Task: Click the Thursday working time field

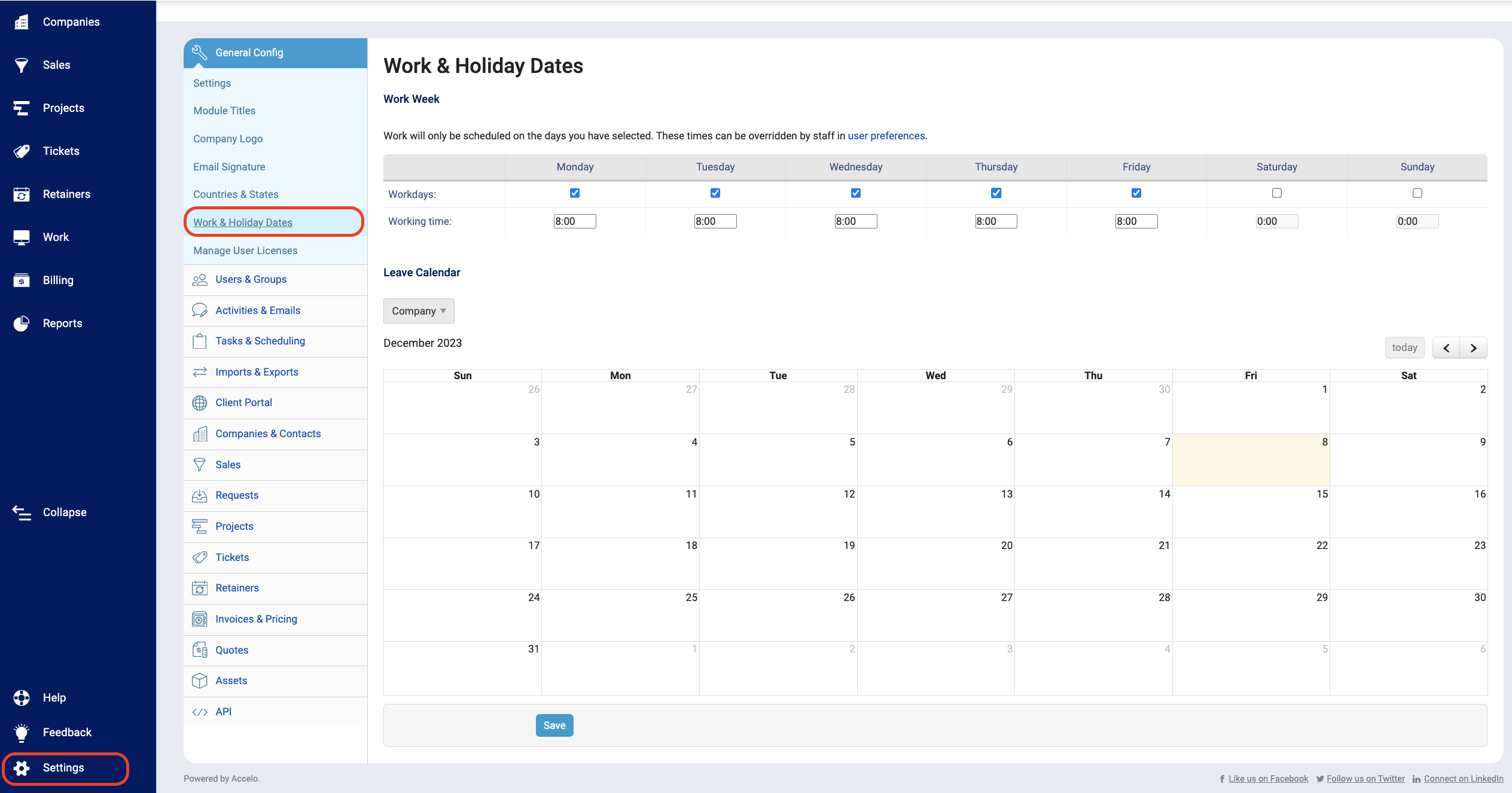Action: [x=996, y=221]
